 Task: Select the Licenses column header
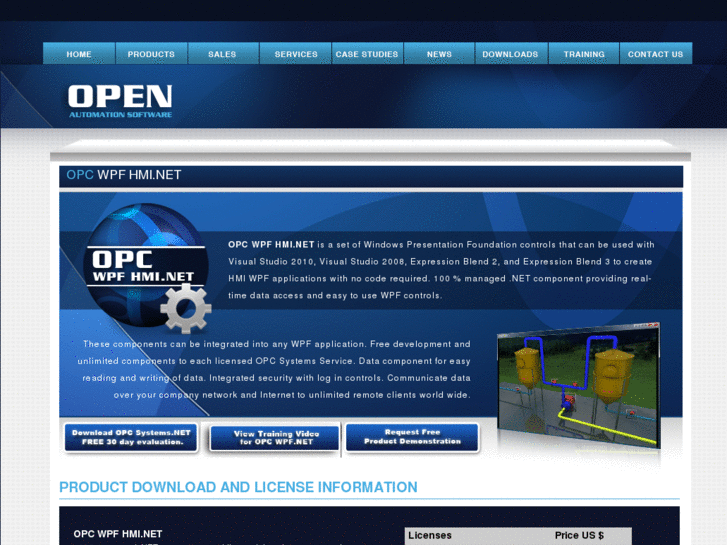(430, 535)
